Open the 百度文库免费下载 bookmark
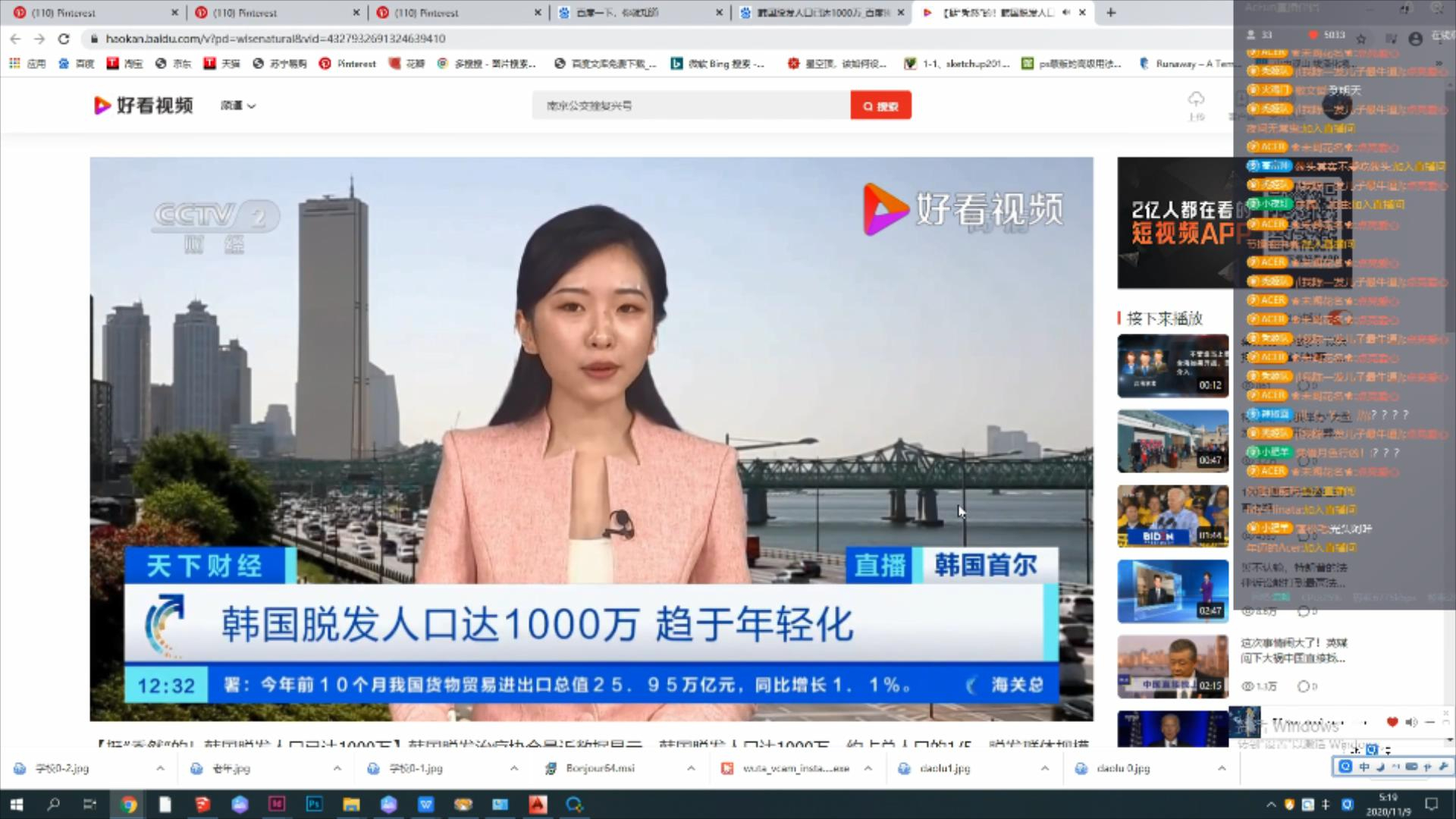This screenshot has width=1456, height=819. pos(605,64)
